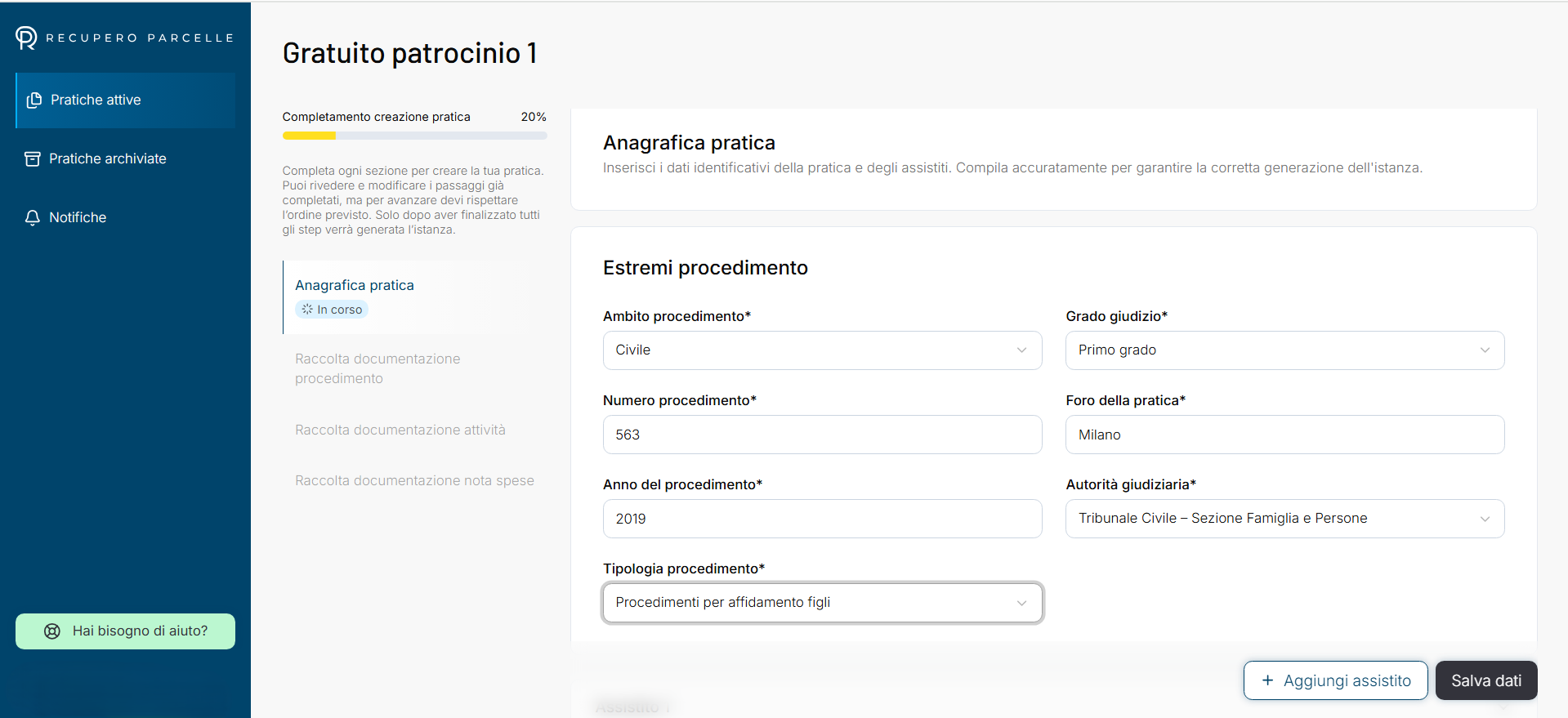
Task: Open the Ambito procedimento dropdown
Action: (x=822, y=350)
